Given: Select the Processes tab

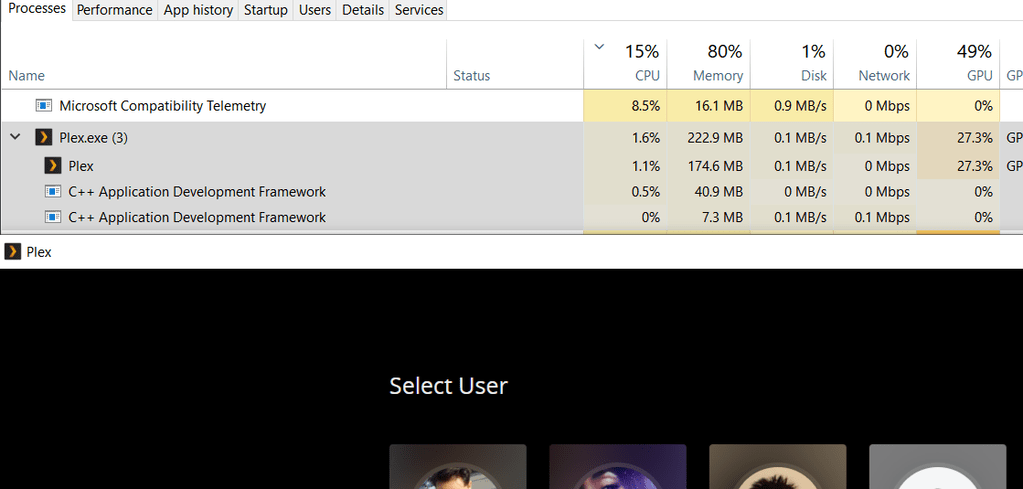Looking at the screenshot, I should (37, 9).
